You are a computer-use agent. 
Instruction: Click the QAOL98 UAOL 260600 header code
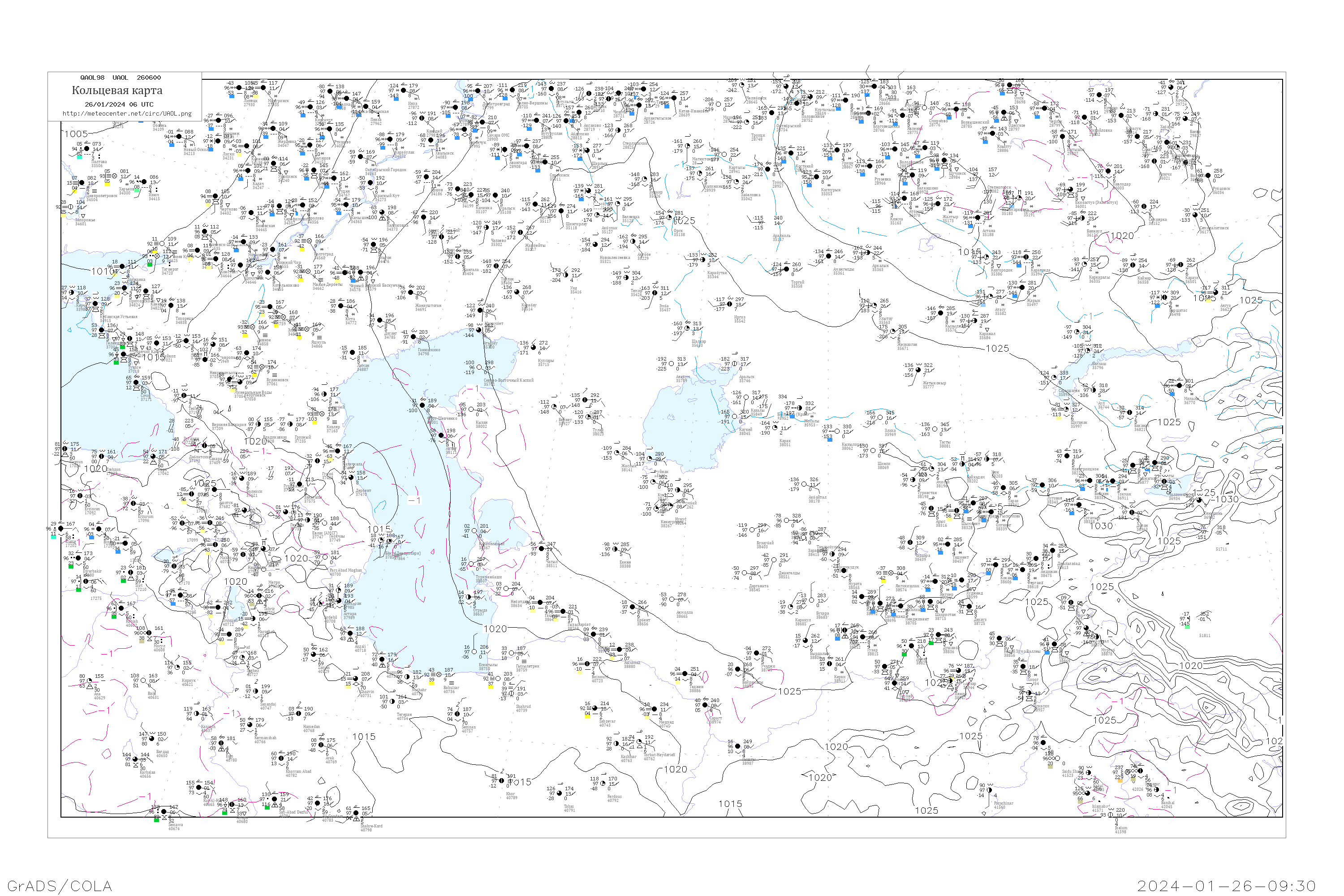(x=121, y=77)
